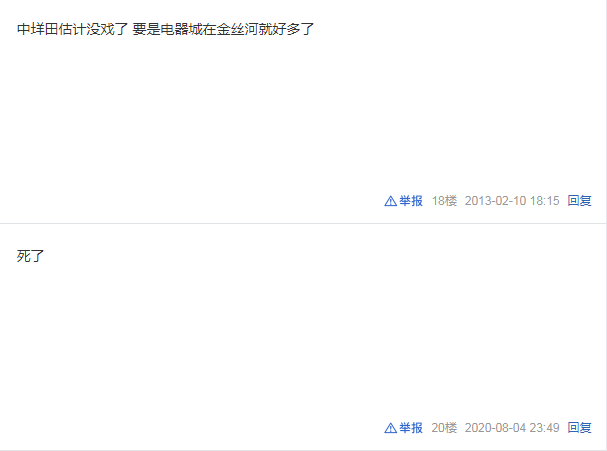Click the warning triangle icon on 18楼
The image size is (607, 451).
coord(390,201)
